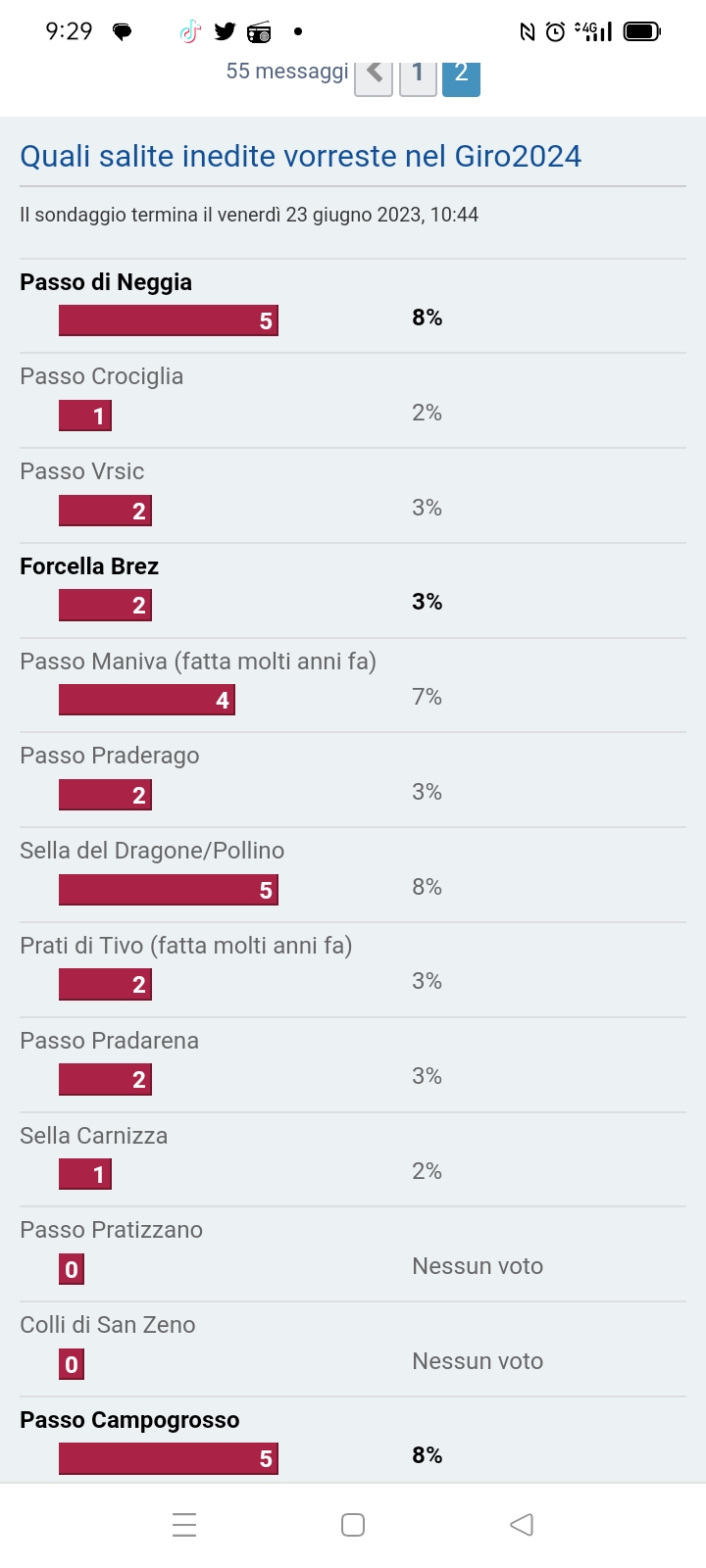This screenshot has height=1568, width=706.
Task: Tap the zero-vote bar for Colli di San Zeno
Action: click(x=72, y=1364)
